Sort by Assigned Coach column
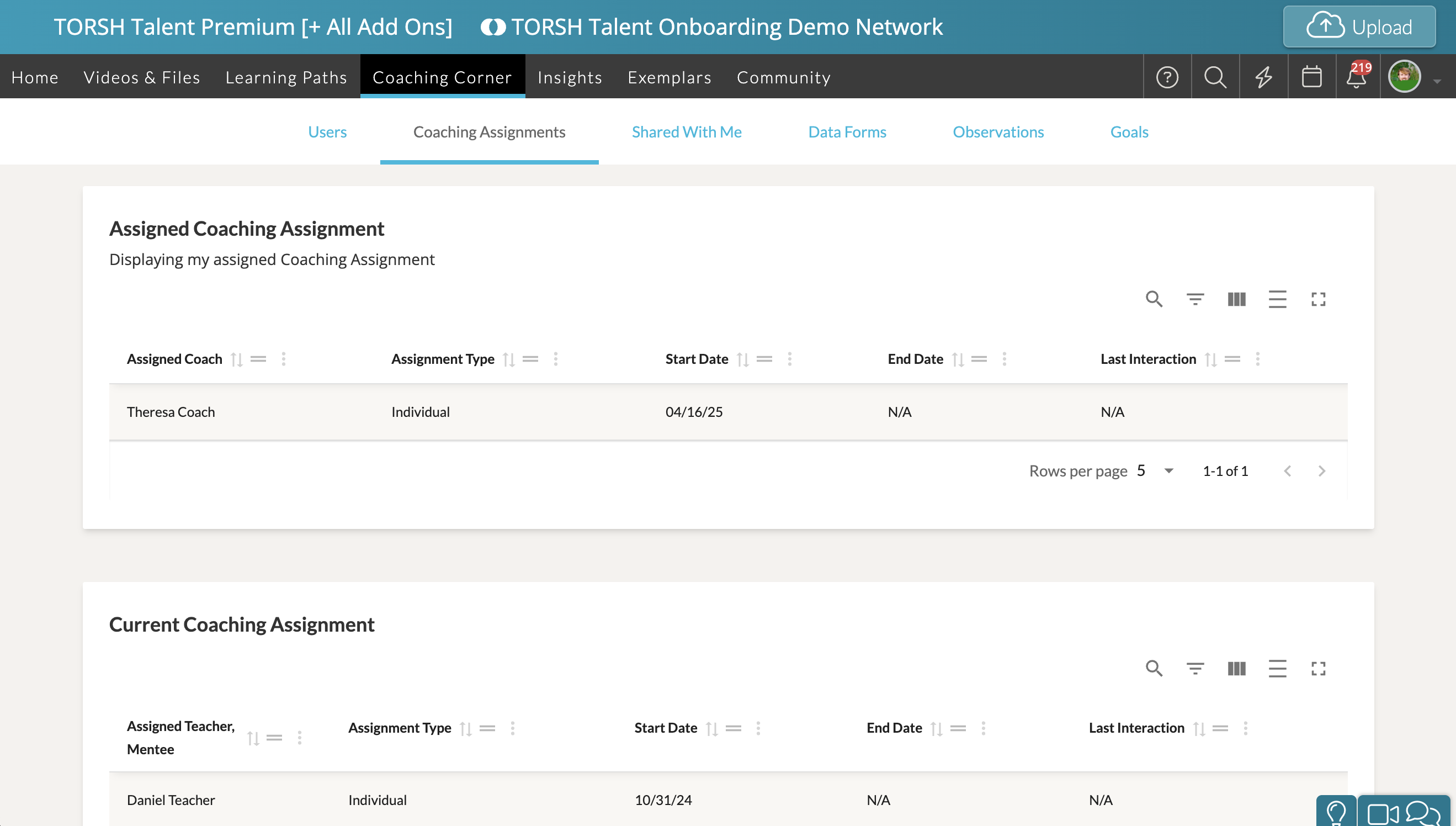This screenshot has height=826, width=1456. click(237, 359)
